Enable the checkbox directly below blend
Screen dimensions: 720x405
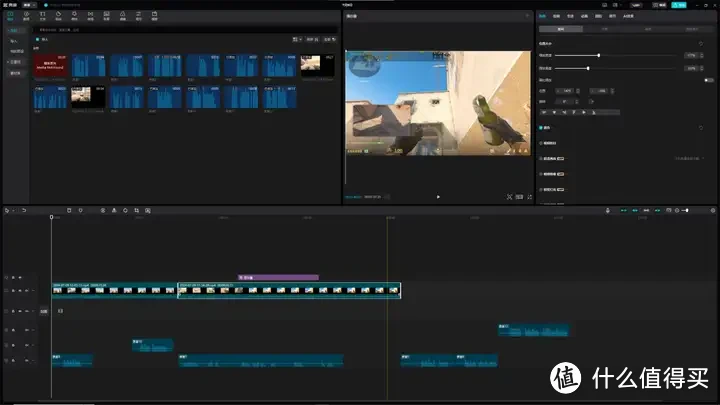[x=541, y=143]
